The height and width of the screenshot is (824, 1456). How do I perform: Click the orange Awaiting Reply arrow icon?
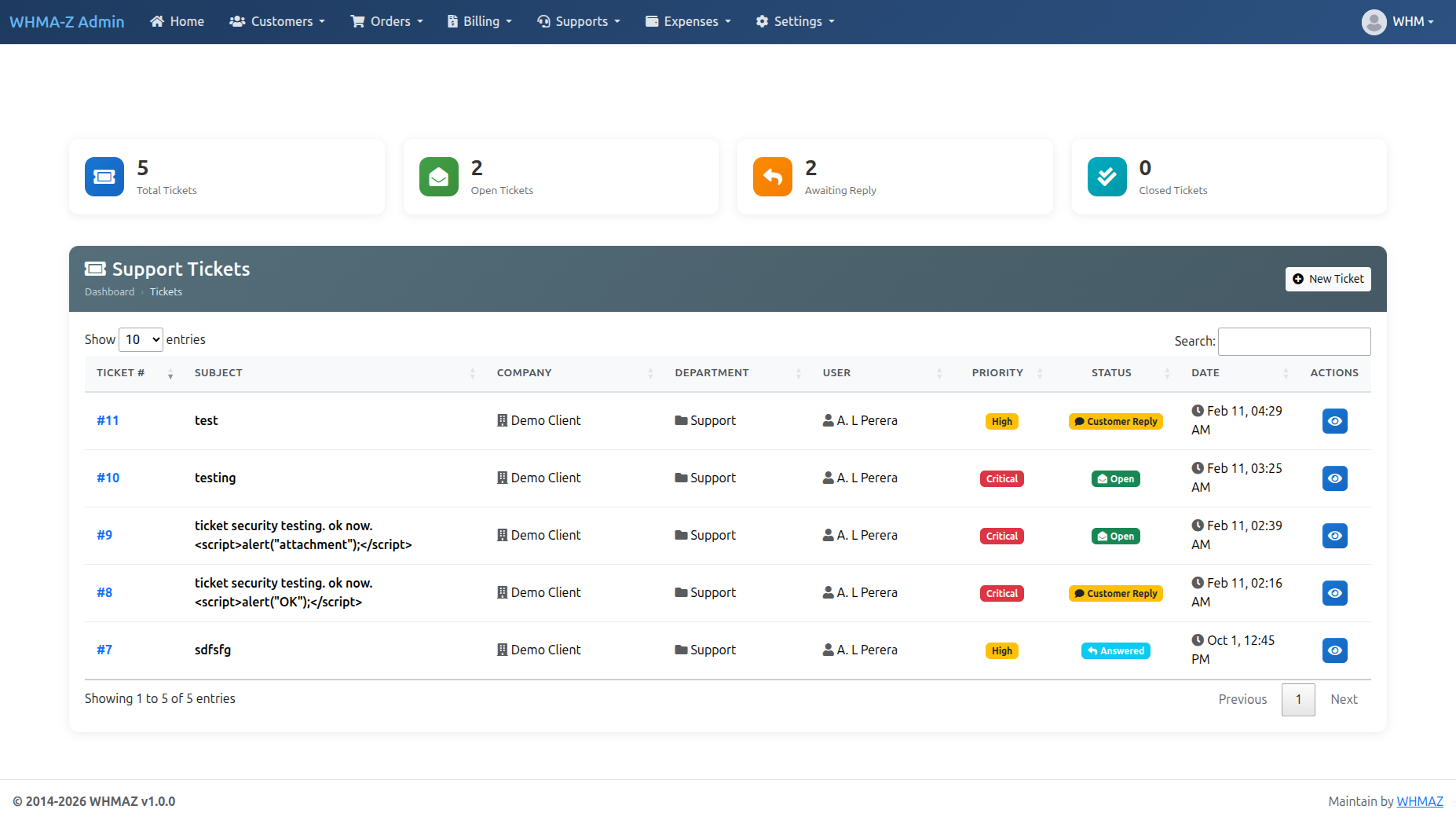click(x=772, y=177)
